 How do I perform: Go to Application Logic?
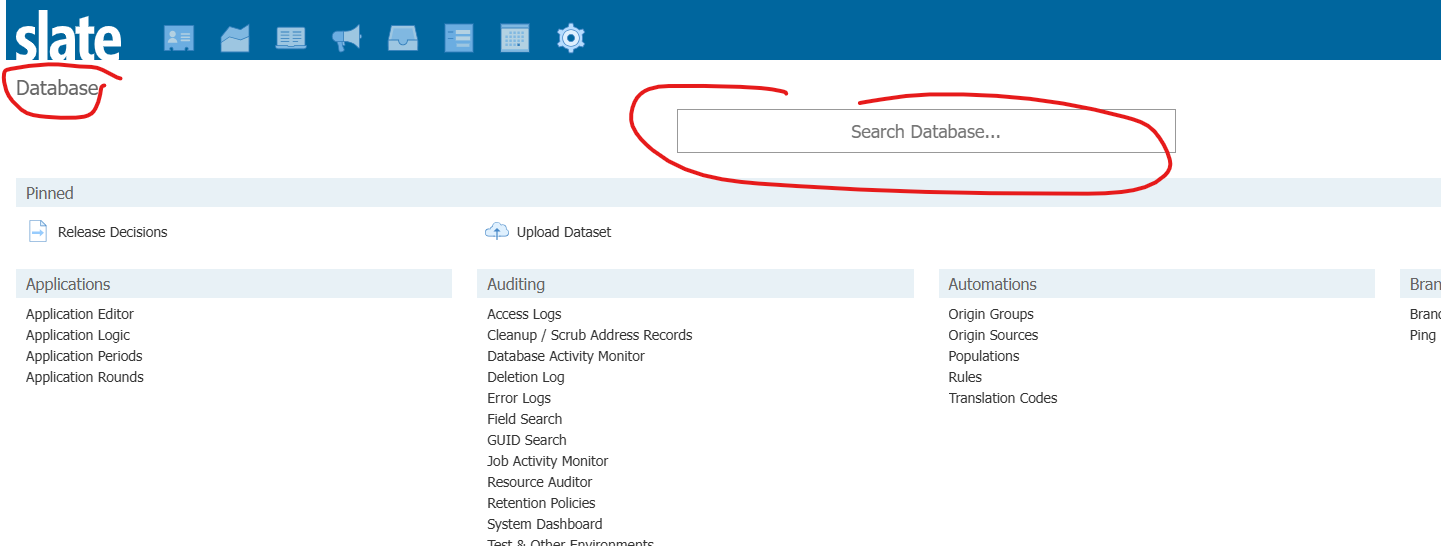78,335
